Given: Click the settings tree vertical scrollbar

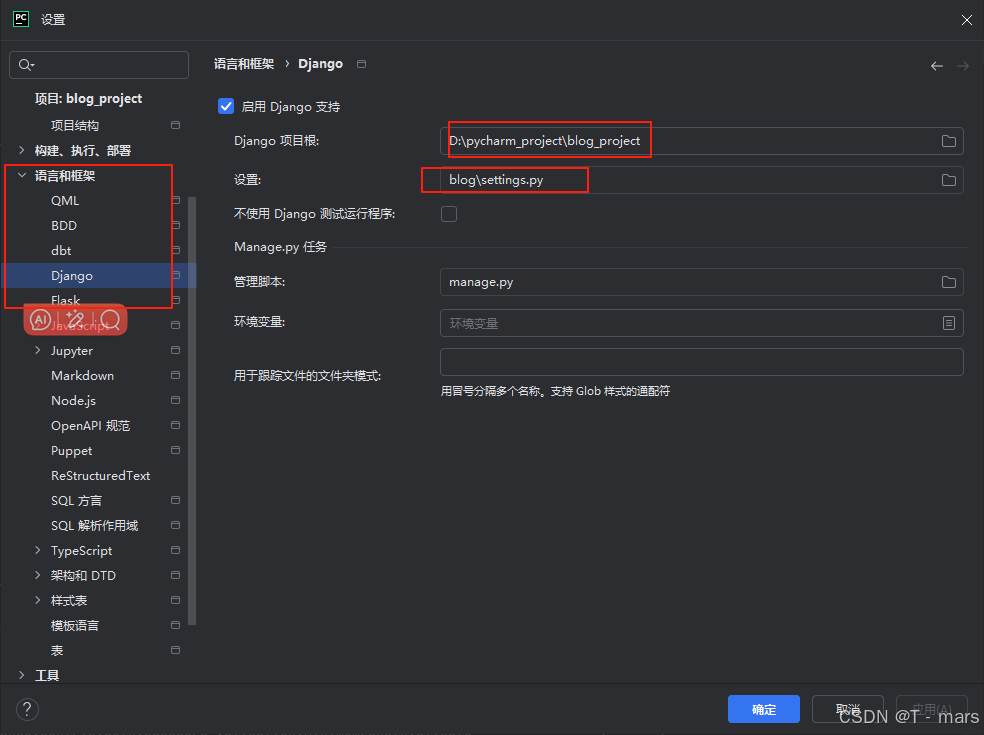Looking at the screenshot, I should point(192,411).
